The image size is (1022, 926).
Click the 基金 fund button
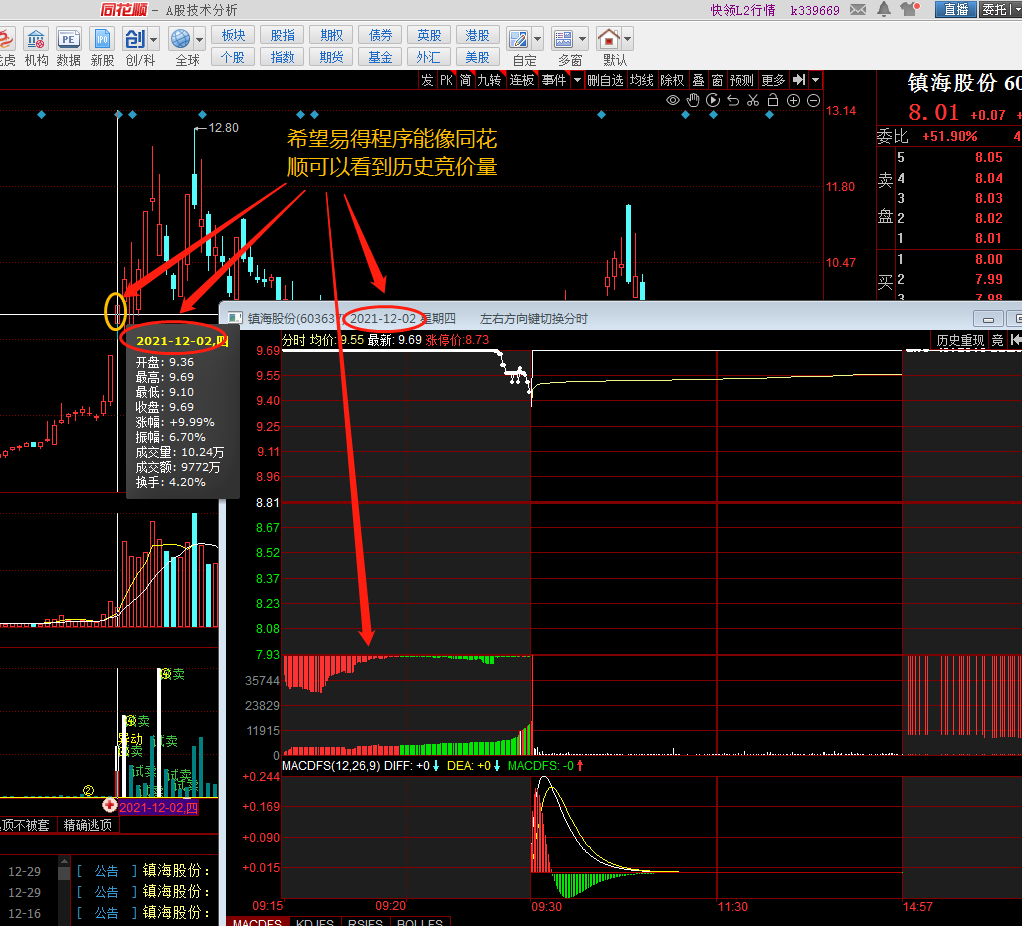pos(380,57)
